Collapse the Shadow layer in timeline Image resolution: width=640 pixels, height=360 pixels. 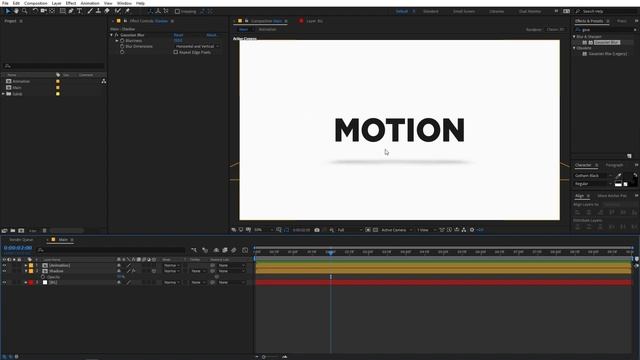tap(26, 271)
